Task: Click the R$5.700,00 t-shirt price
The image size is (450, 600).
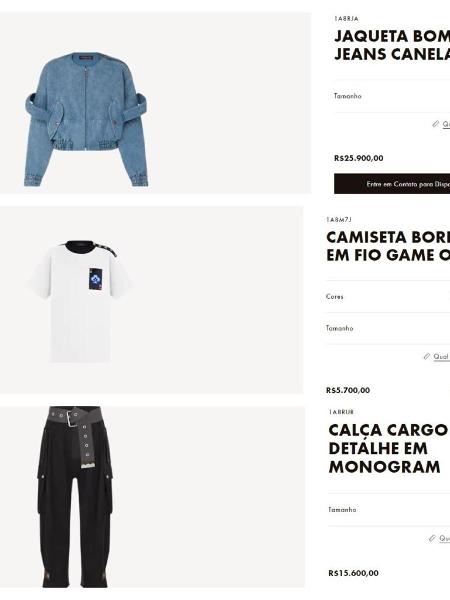Action: click(x=348, y=390)
